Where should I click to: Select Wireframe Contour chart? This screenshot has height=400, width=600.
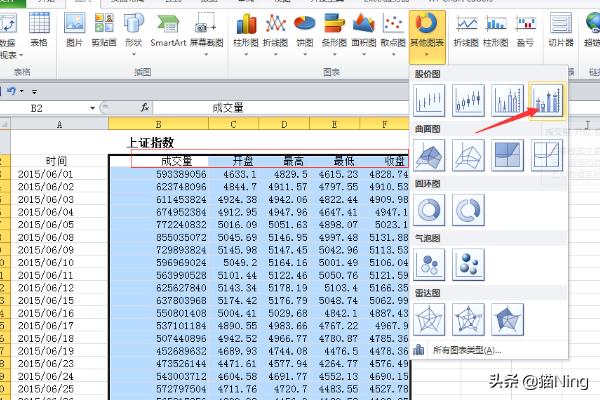coord(547,155)
